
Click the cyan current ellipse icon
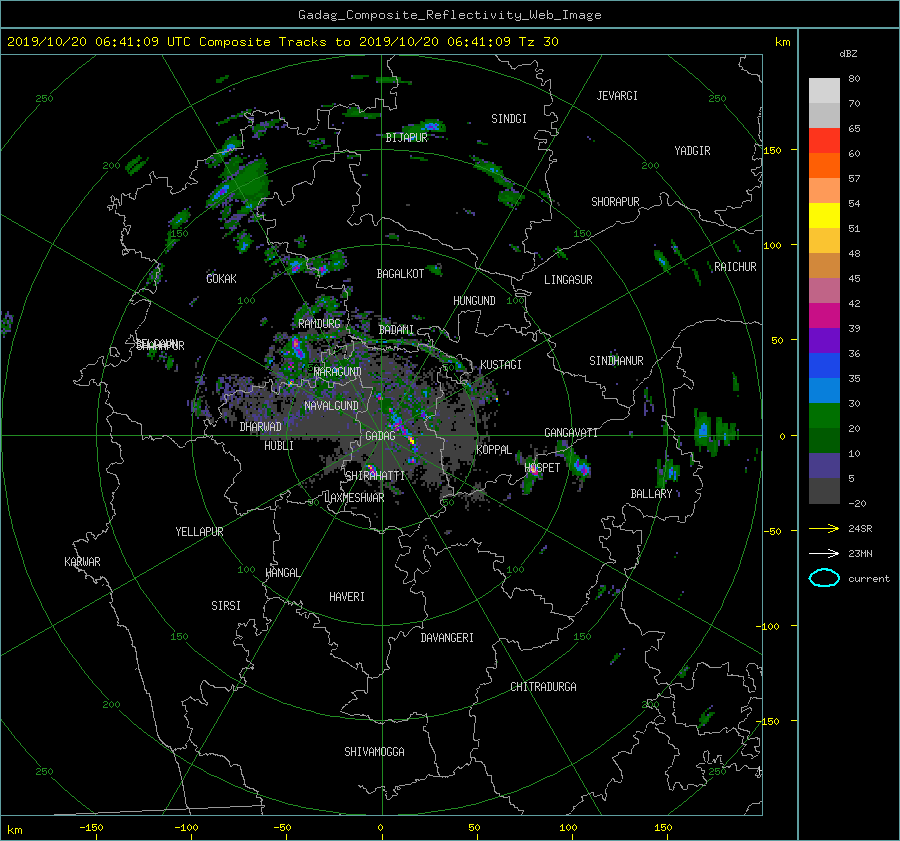pos(824,578)
